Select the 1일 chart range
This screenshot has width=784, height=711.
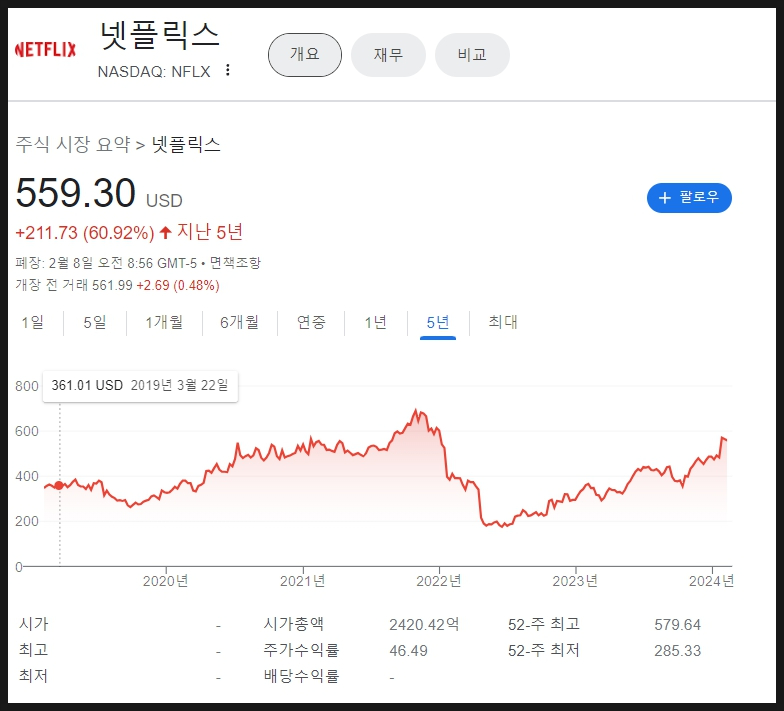click(32, 322)
